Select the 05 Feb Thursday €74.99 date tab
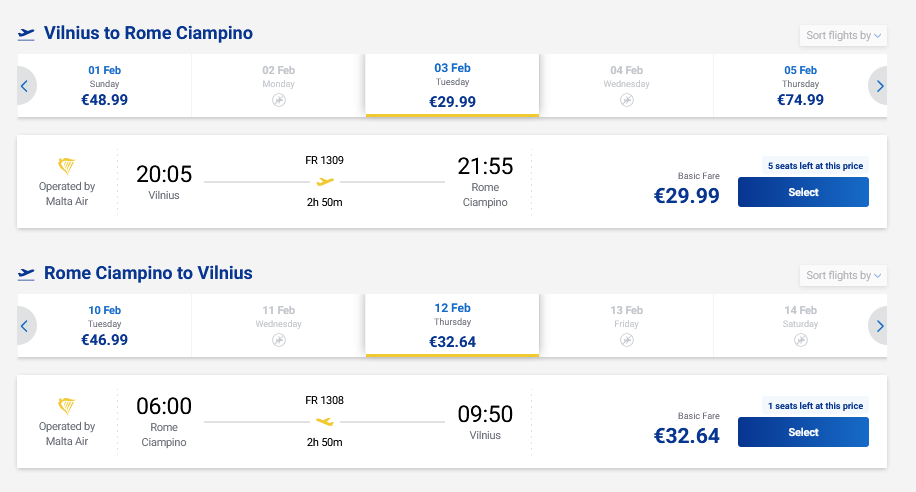This screenshot has width=916, height=492. coord(800,85)
